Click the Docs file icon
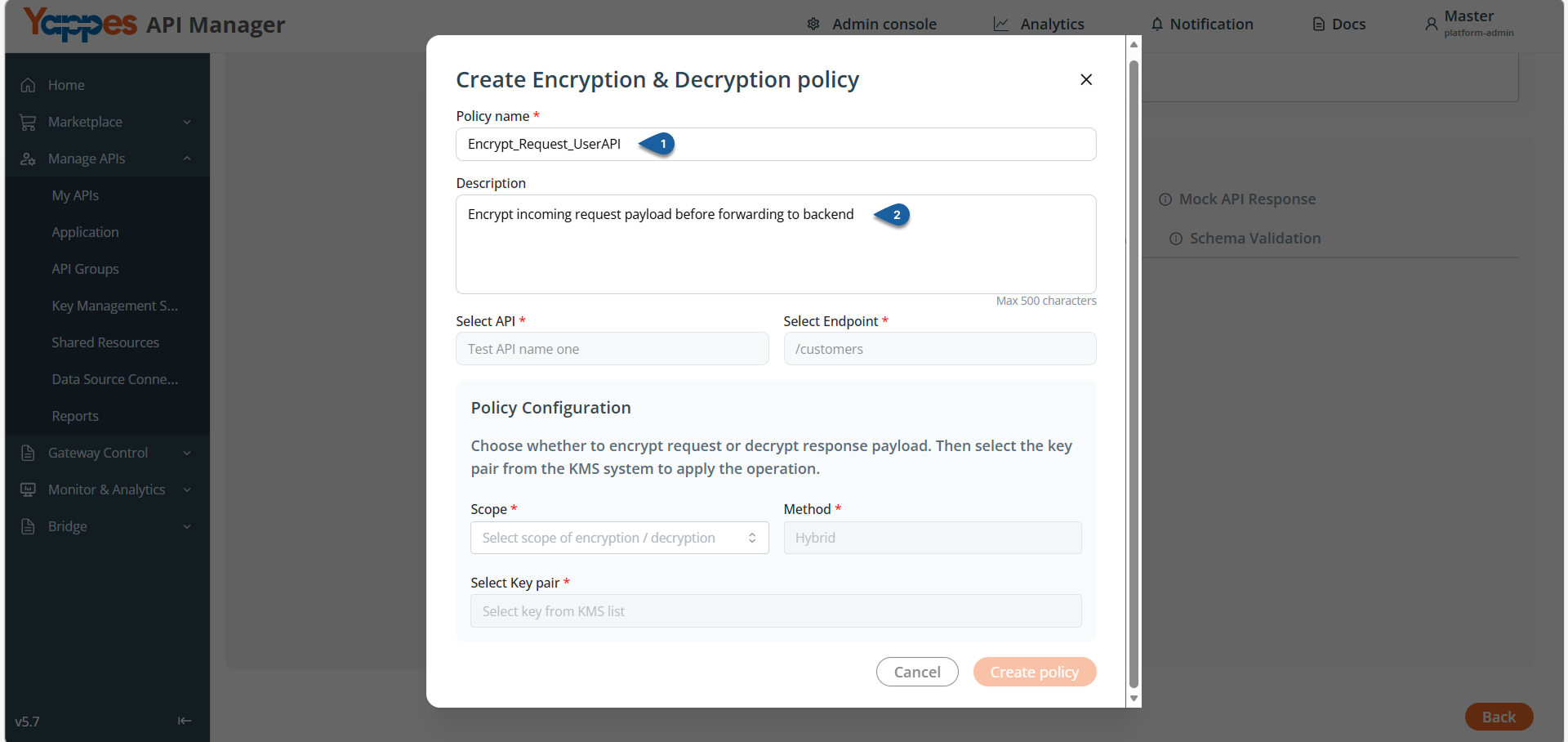Viewport: 1568px width, 742px height. (x=1319, y=25)
